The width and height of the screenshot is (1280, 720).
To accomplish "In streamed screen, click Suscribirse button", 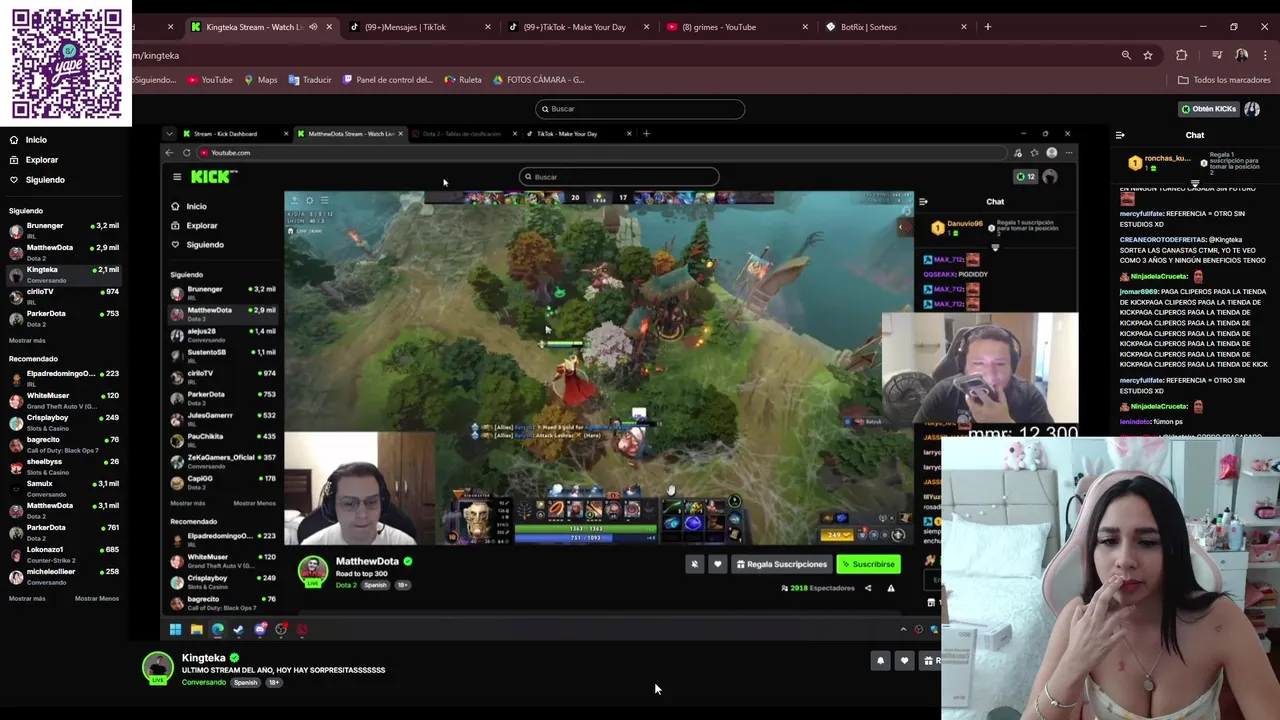I will point(868,564).
